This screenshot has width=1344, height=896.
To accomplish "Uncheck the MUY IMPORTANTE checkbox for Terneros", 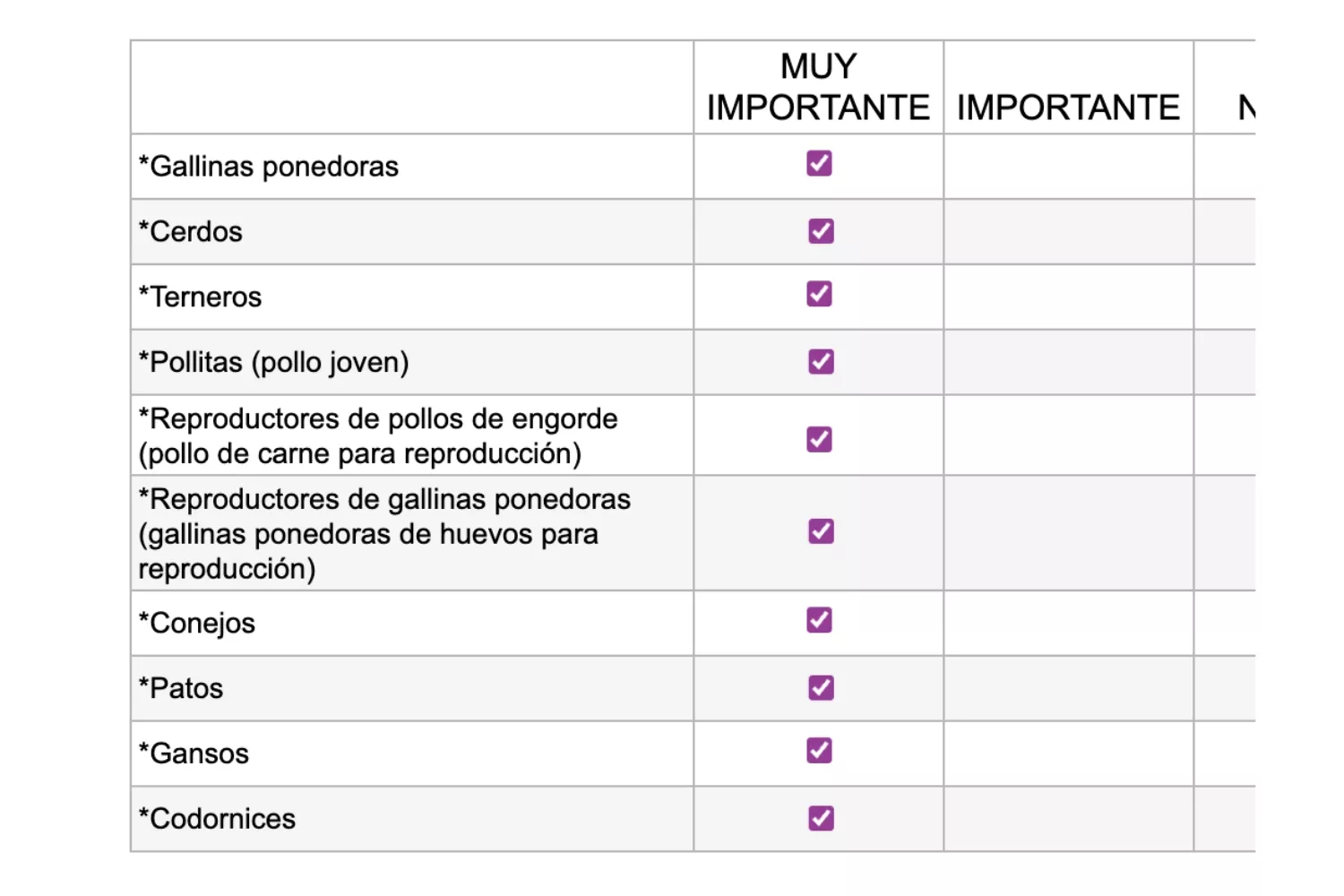I will (x=818, y=296).
